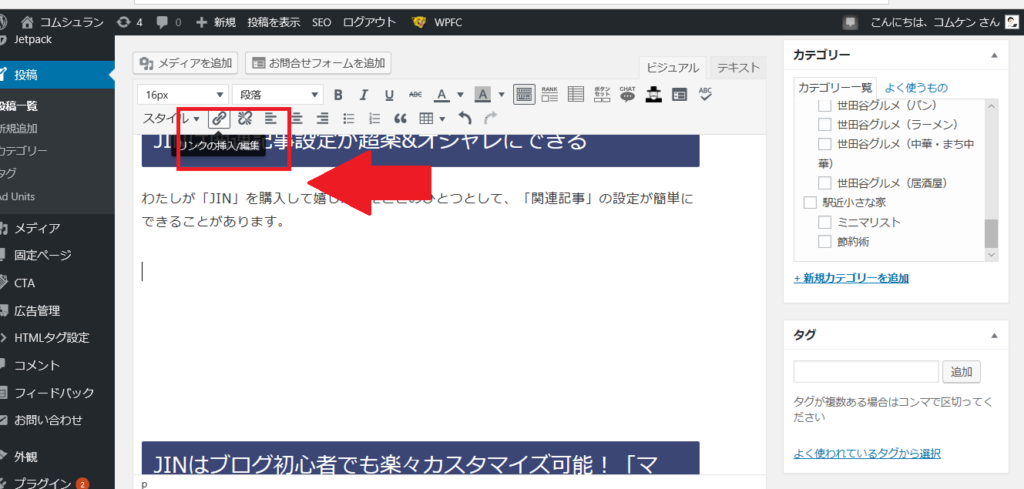Insert a numbered list

click(374, 118)
